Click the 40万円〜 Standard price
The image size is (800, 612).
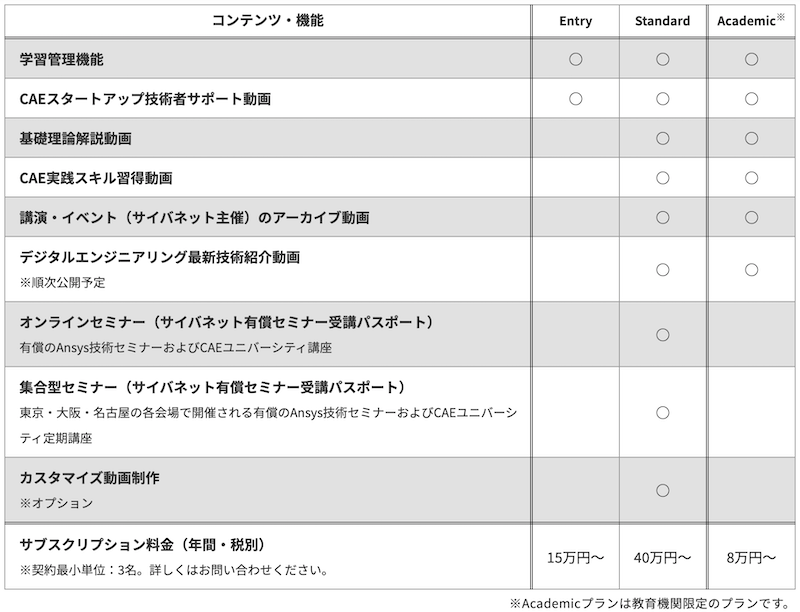click(663, 557)
